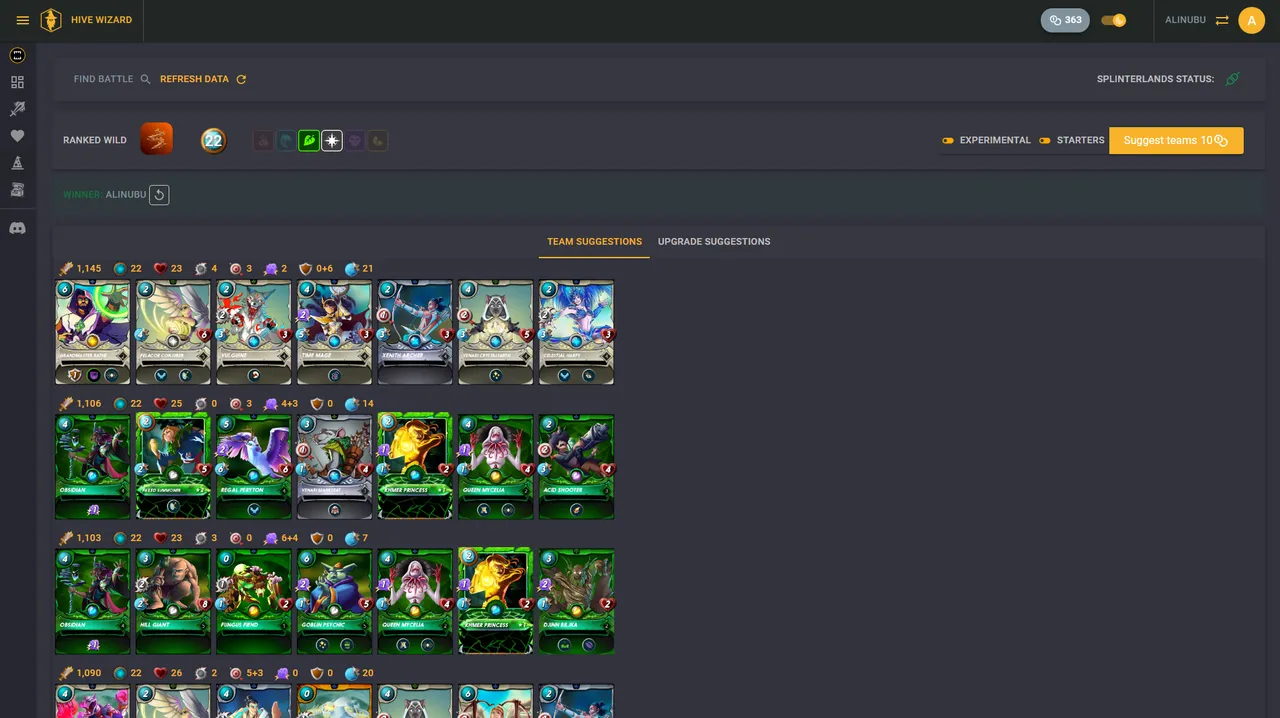
Task: Toggle the Starters switch
Action: click(x=1045, y=141)
